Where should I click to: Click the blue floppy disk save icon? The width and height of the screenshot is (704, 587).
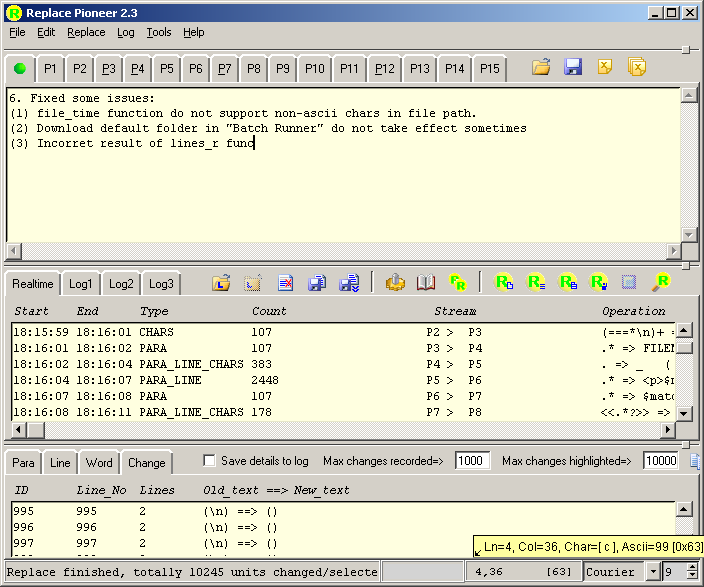coord(573,68)
